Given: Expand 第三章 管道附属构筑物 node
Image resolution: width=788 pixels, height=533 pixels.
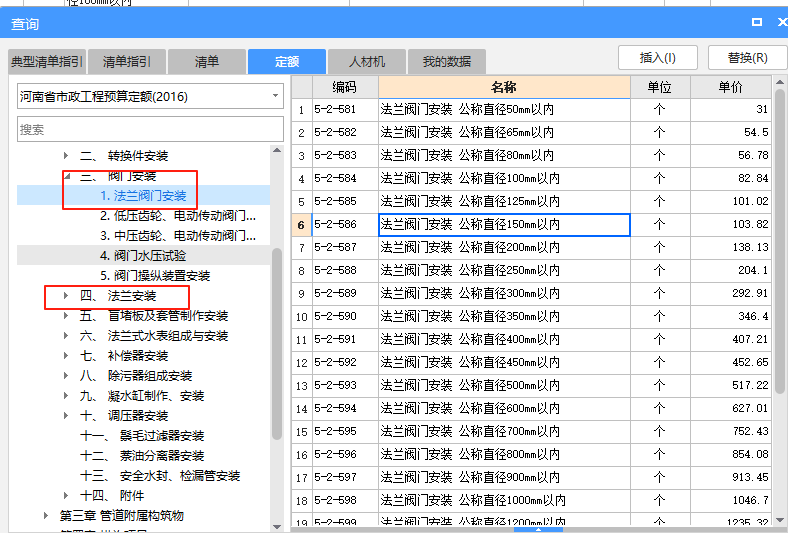Looking at the screenshot, I should pos(46,515).
